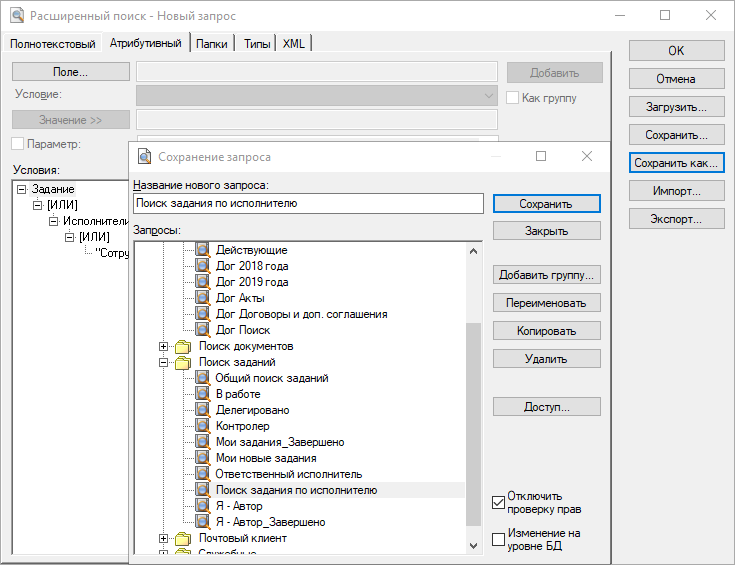Collapse the 'Задание' conditions node
This screenshot has height=565, width=735.
point(22,189)
